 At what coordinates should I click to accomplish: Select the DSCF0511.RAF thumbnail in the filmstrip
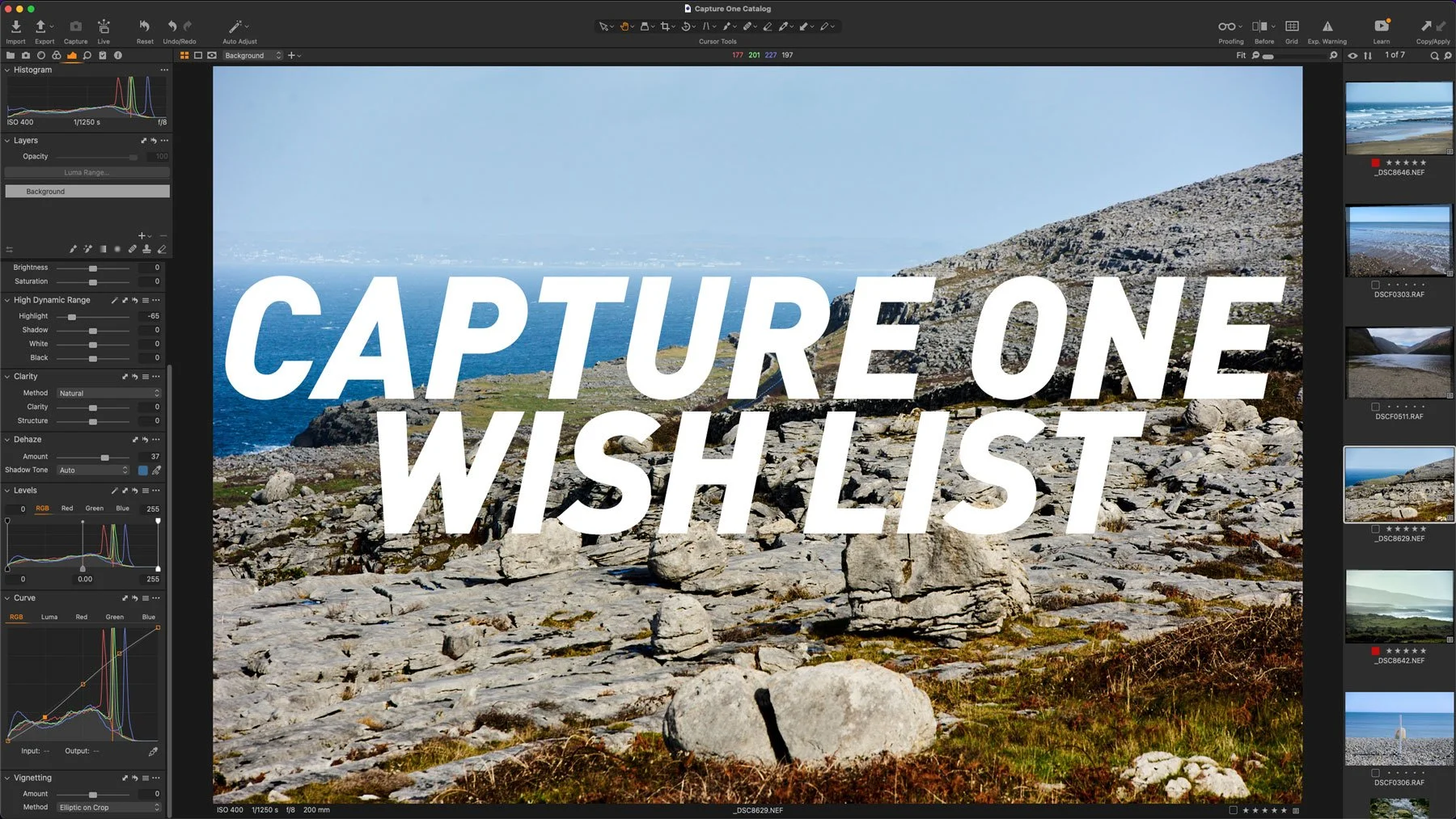click(1399, 363)
